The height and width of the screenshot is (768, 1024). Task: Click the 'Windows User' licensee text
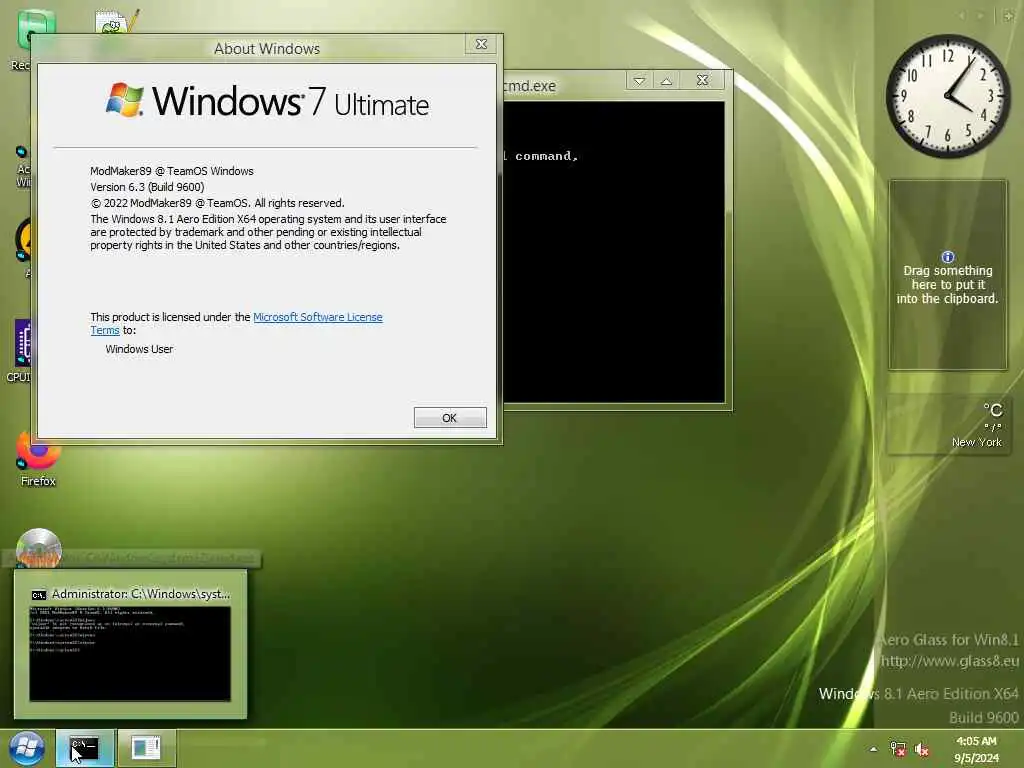(x=139, y=349)
